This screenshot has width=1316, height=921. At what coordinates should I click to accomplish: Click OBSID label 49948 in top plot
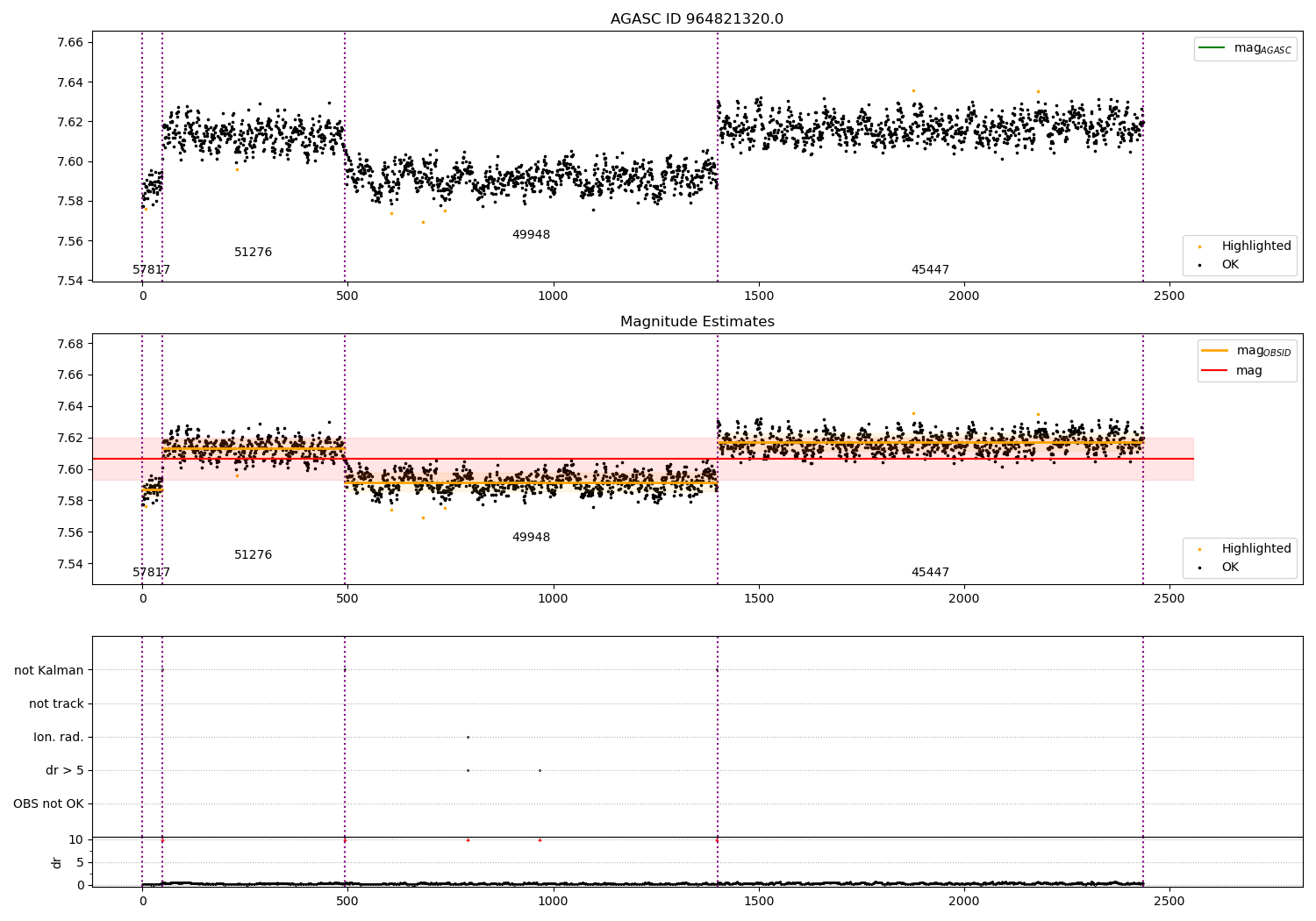[x=531, y=235]
